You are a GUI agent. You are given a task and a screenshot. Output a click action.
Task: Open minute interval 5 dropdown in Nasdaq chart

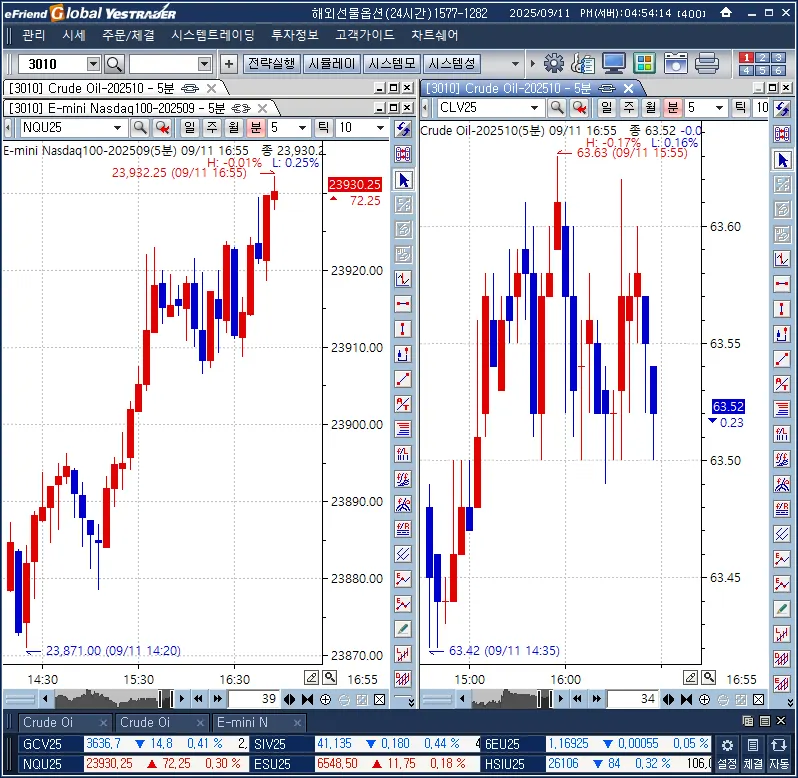coord(302,128)
